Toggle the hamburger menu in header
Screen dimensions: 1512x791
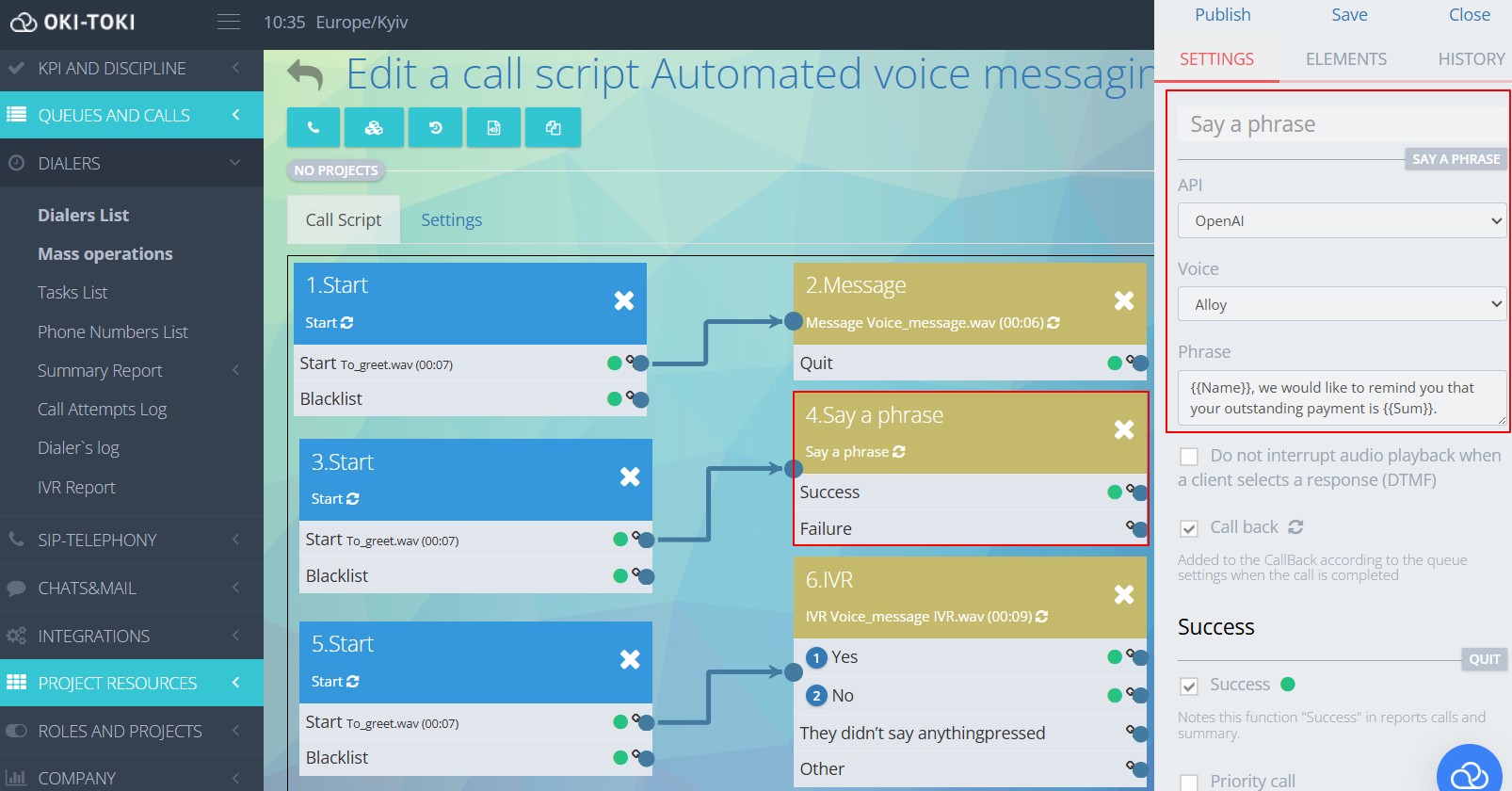pos(229,22)
